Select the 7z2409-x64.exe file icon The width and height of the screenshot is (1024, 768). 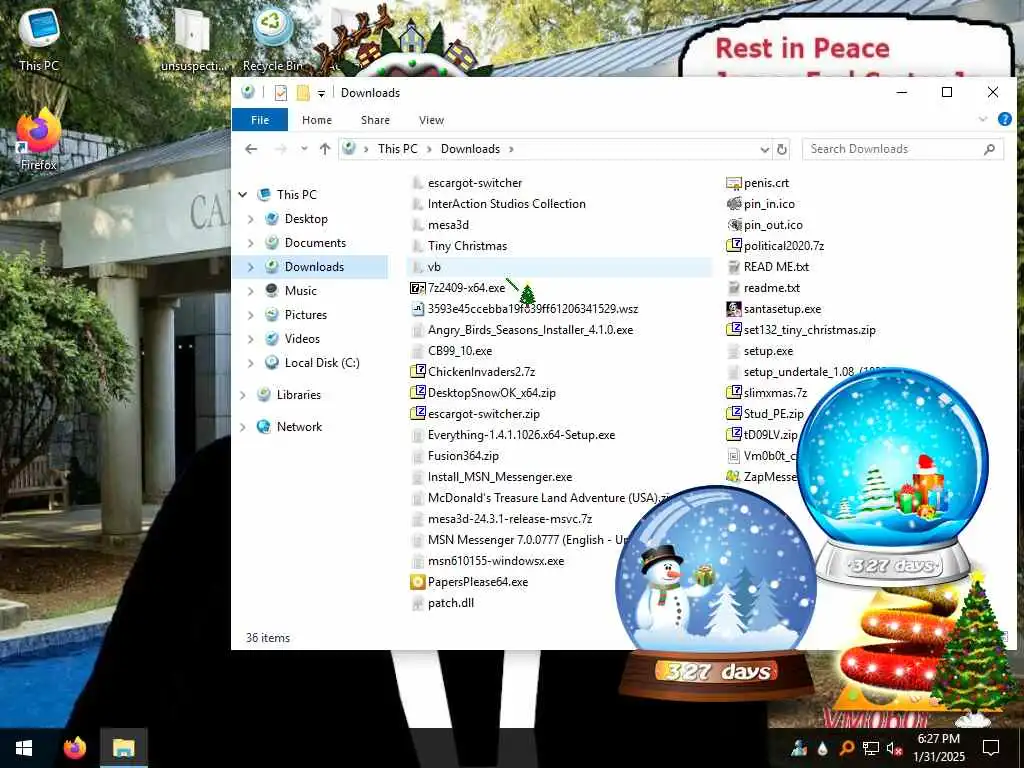(417, 288)
